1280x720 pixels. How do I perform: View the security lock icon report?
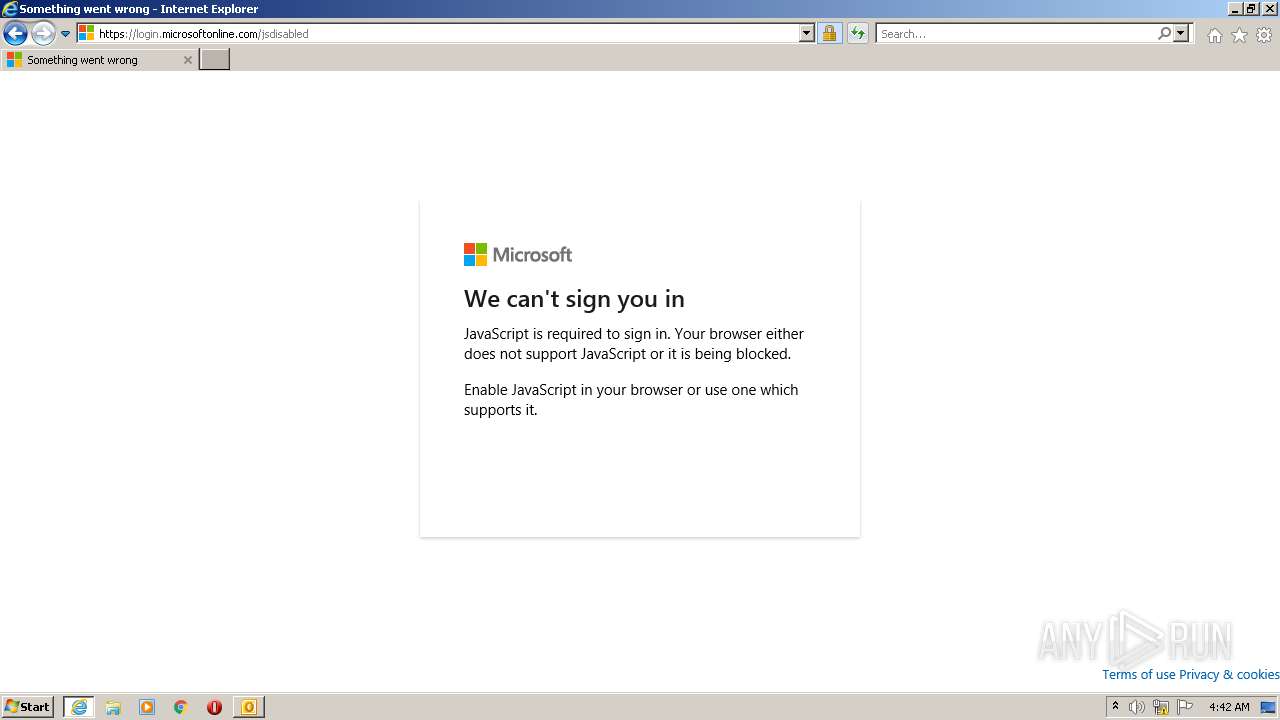click(x=829, y=33)
